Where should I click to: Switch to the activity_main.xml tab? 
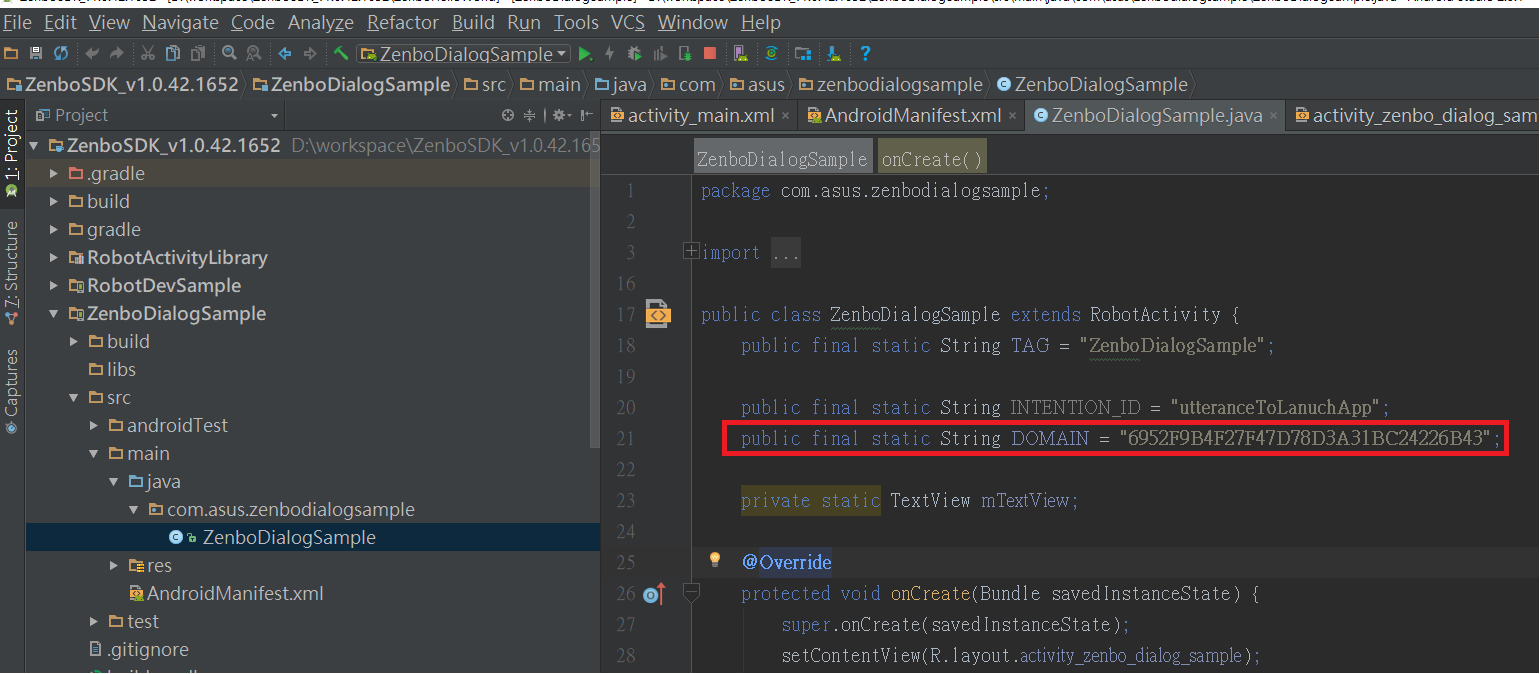(701, 116)
